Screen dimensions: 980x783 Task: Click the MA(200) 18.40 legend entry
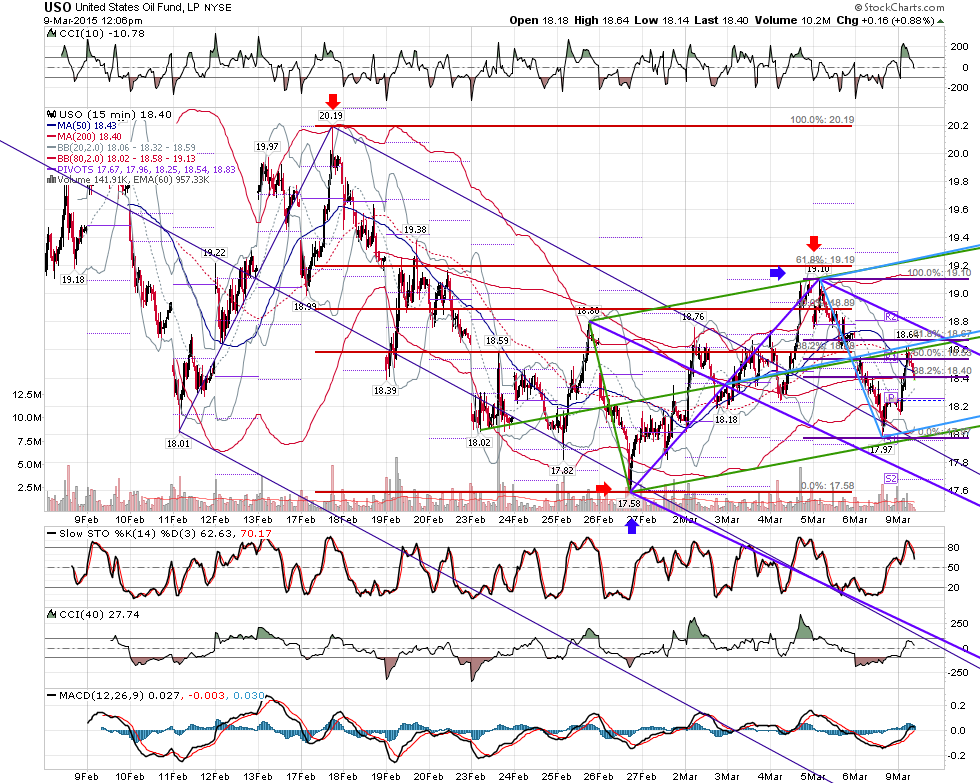[84, 137]
